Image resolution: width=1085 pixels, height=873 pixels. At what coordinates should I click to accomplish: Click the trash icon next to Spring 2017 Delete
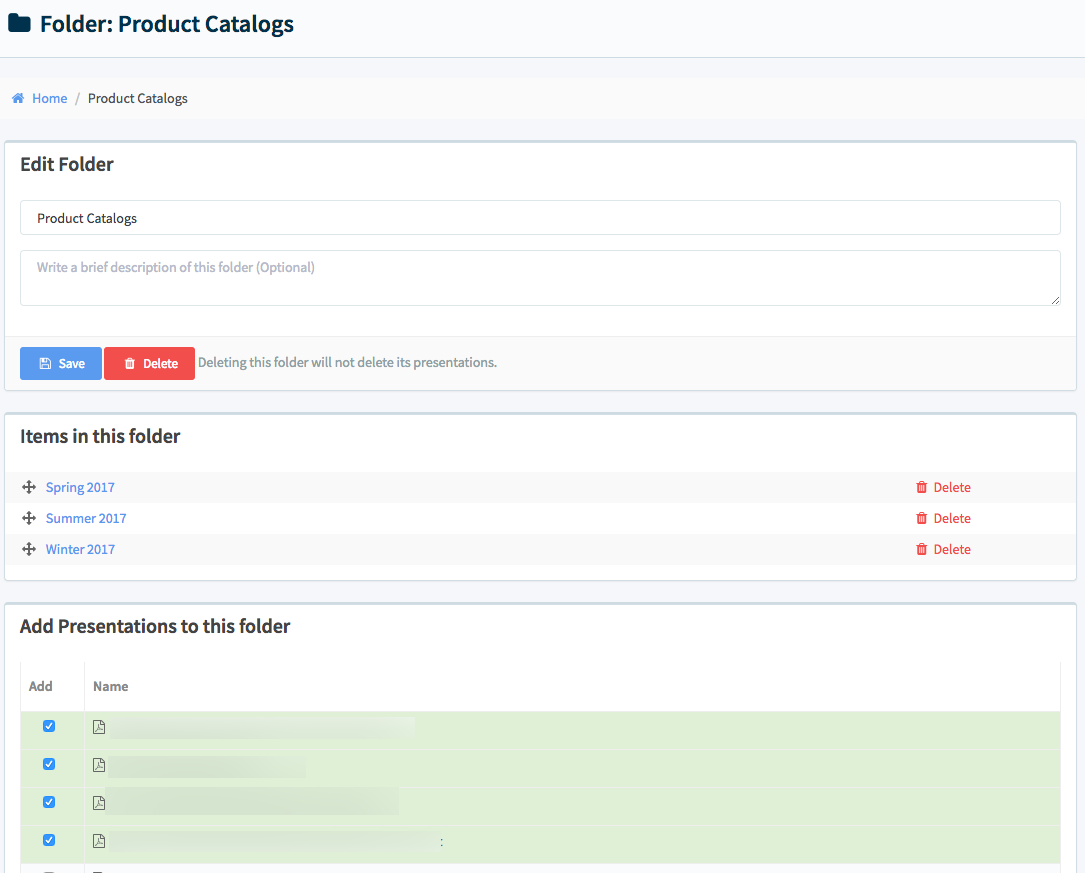pos(921,487)
